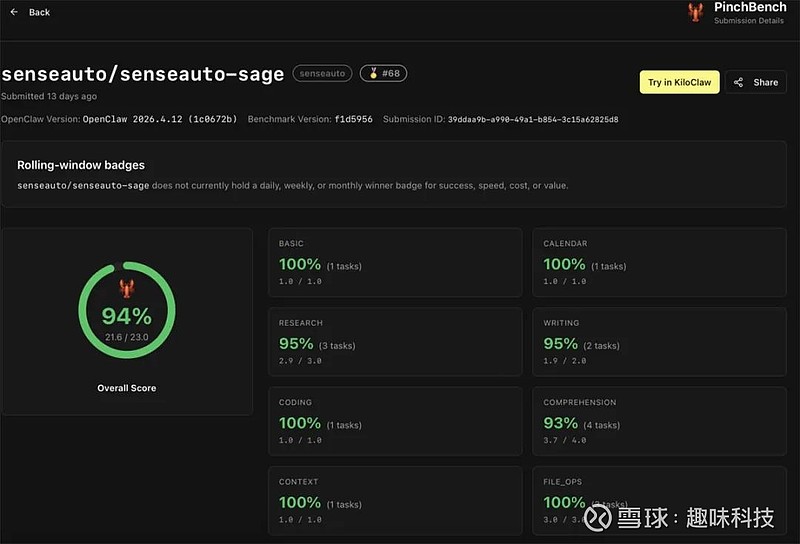Click the Submission Details subtitle
Viewport: 800px width, 544px height.
click(748, 20)
